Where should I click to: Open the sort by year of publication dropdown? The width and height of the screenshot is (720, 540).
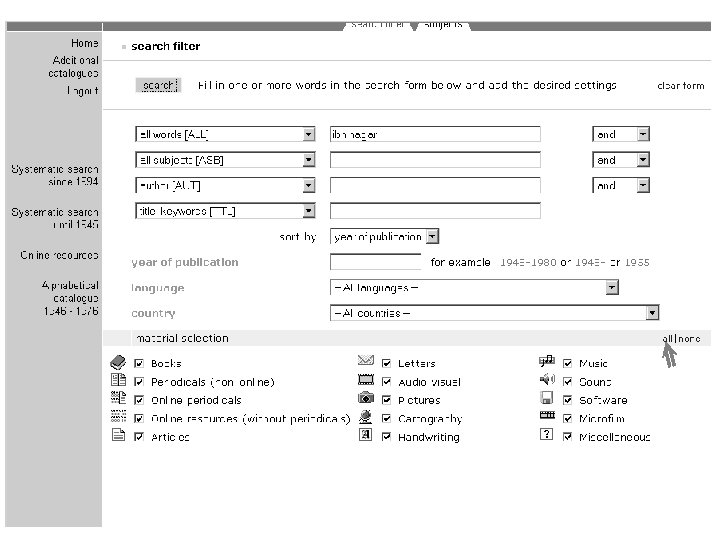tap(385, 237)
